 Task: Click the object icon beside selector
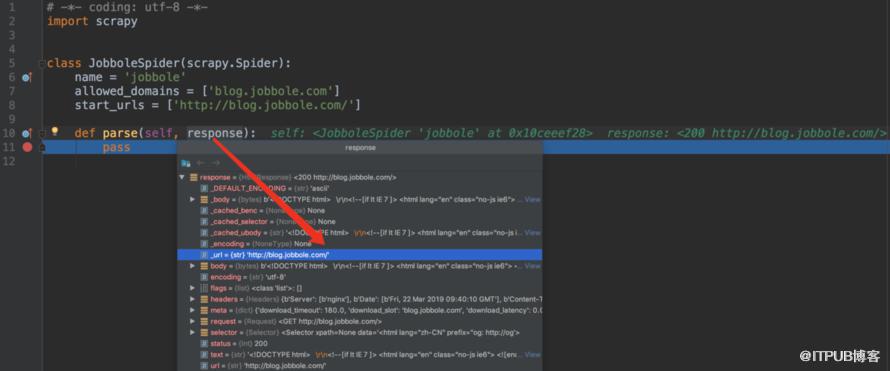coord(204,332)
